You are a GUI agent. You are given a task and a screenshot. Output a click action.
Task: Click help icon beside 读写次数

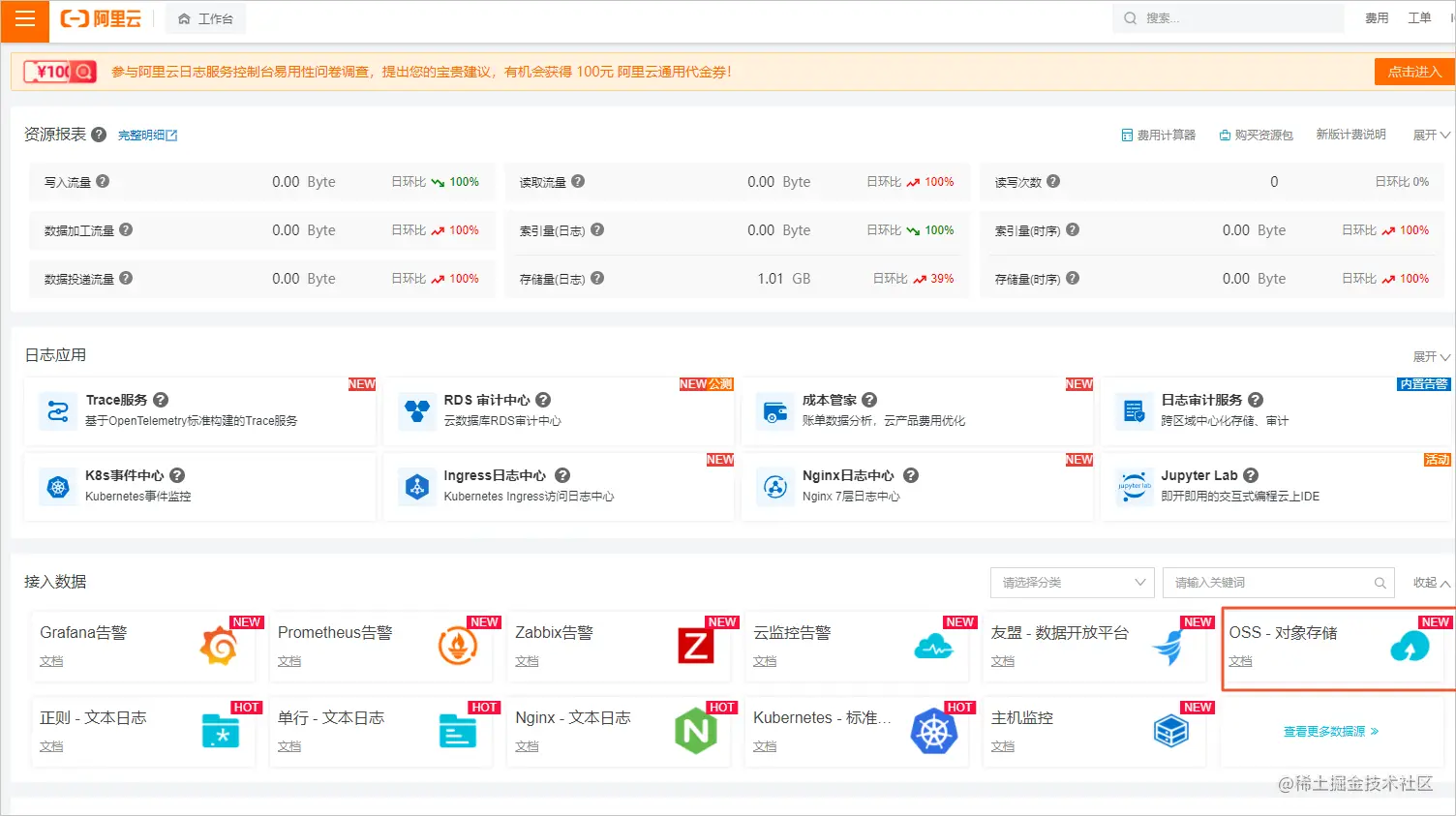[1053, 181]
